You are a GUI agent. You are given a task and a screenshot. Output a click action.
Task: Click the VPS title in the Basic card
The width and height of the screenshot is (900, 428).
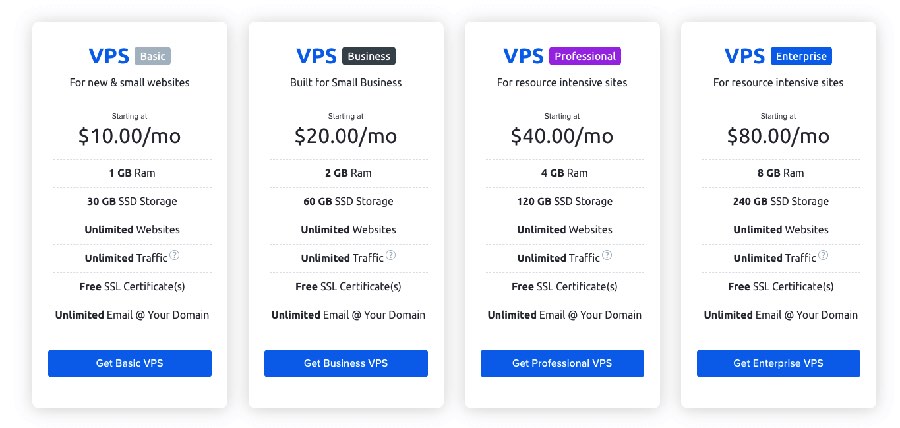[x=109, y=56]
